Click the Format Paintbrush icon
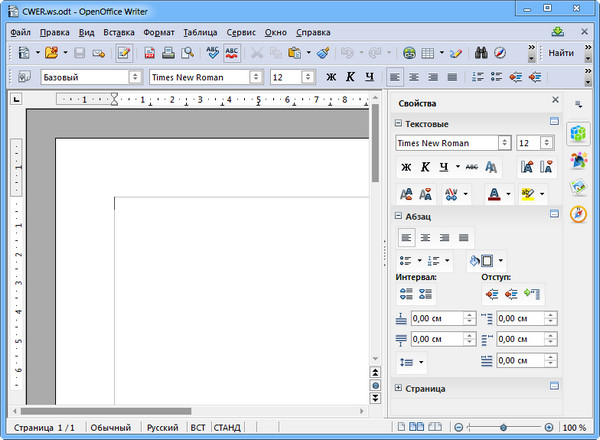 click(322, 52)
